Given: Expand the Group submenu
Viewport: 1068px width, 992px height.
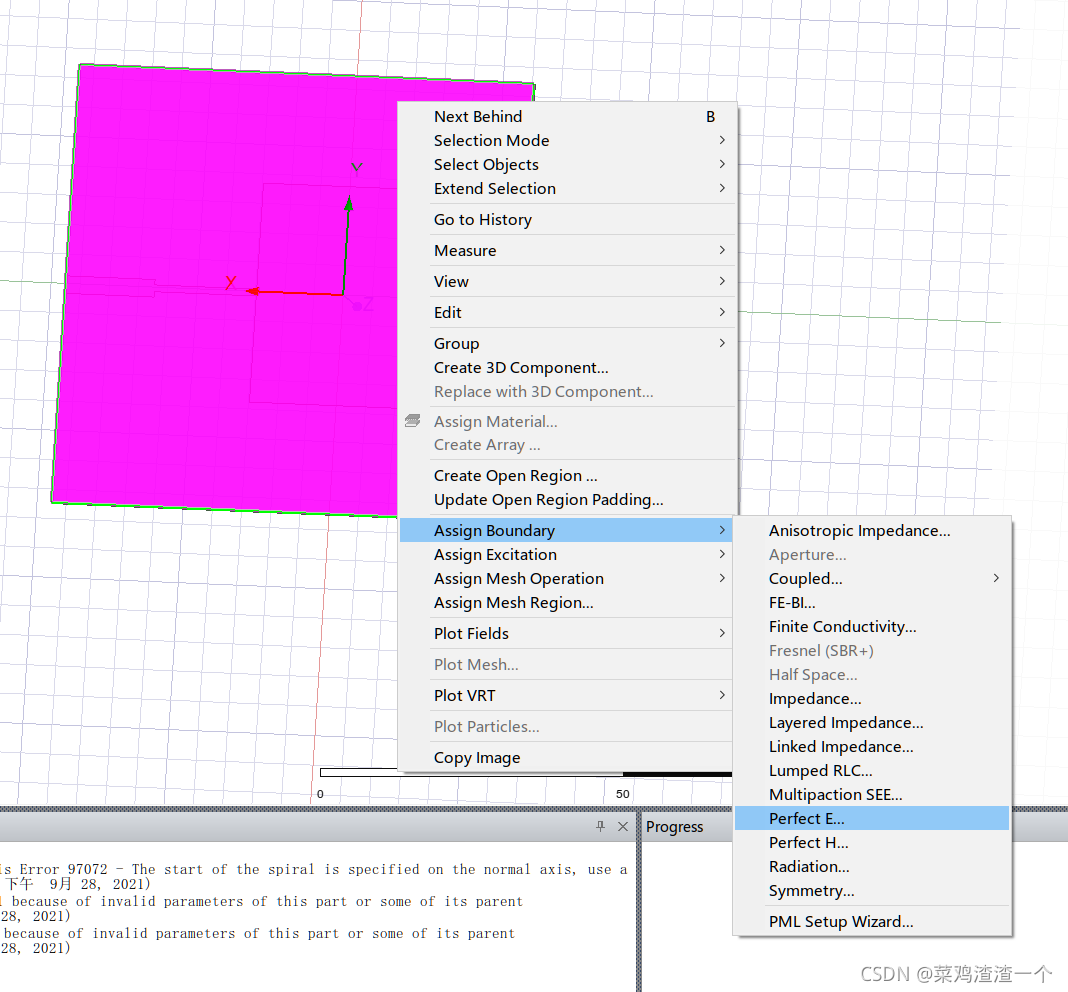Looking at the screenshot, I should pyautogui.click(x=567, y=343).
